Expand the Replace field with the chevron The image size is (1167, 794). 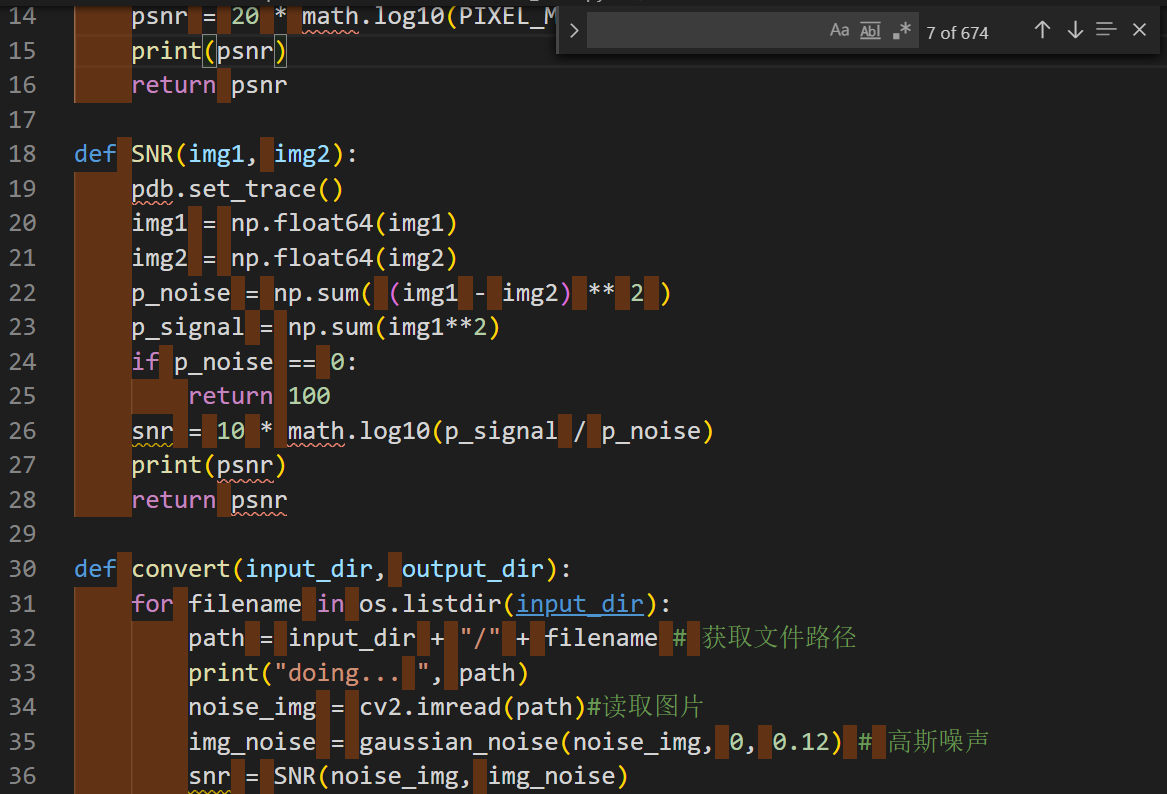(x=573, y=30)
